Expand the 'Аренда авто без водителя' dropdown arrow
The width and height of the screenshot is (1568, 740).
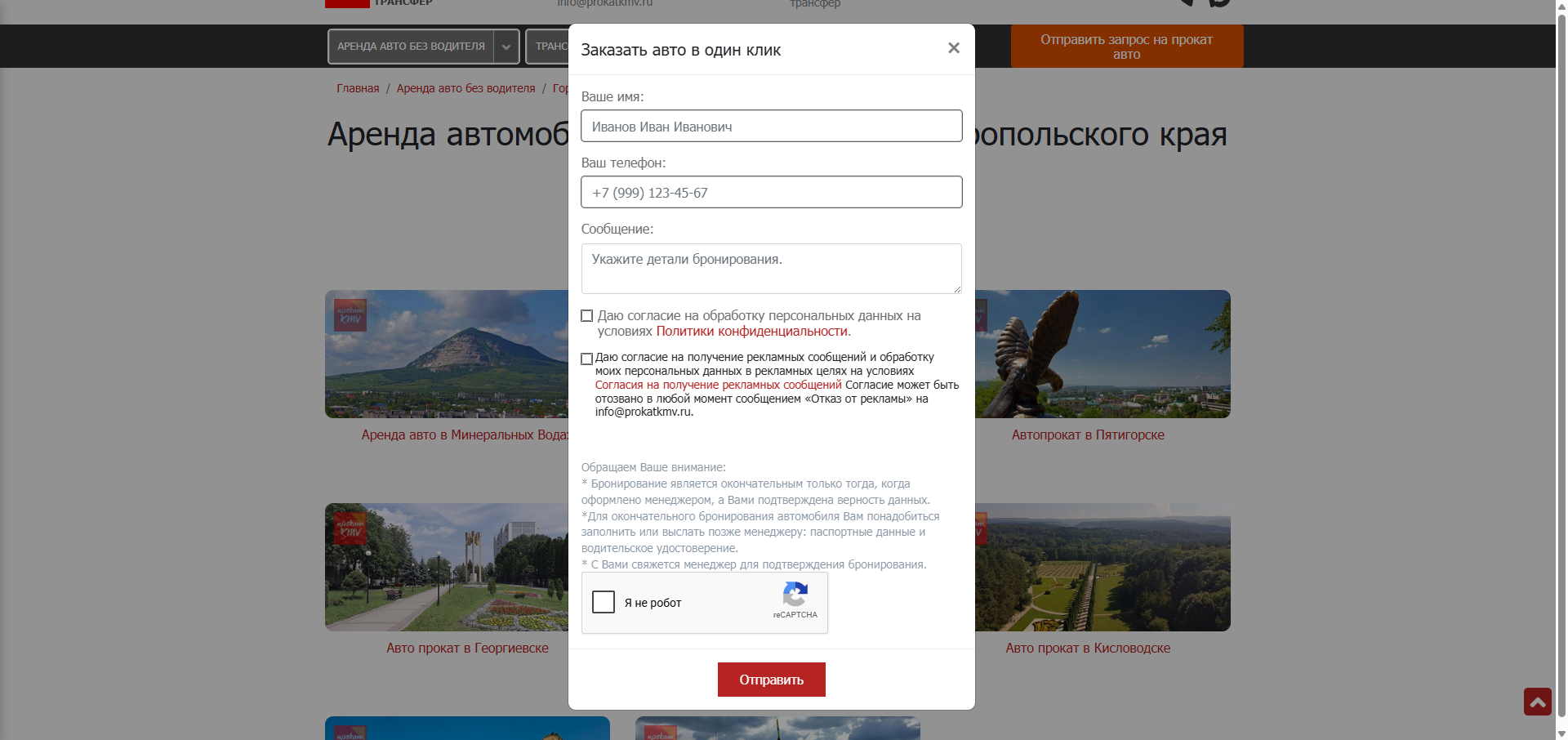tap(506, 47)
